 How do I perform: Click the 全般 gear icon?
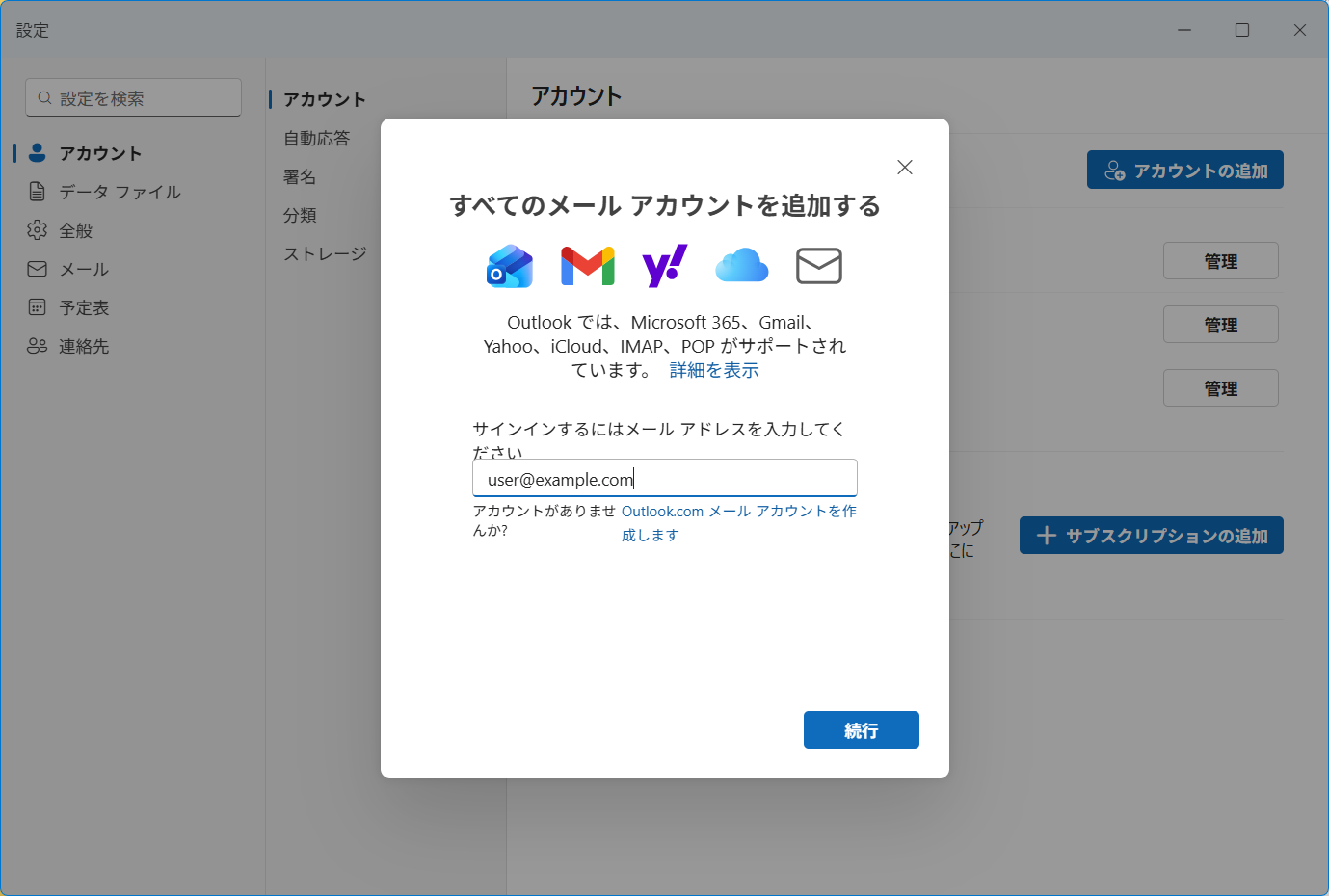[x=38, y=229]
